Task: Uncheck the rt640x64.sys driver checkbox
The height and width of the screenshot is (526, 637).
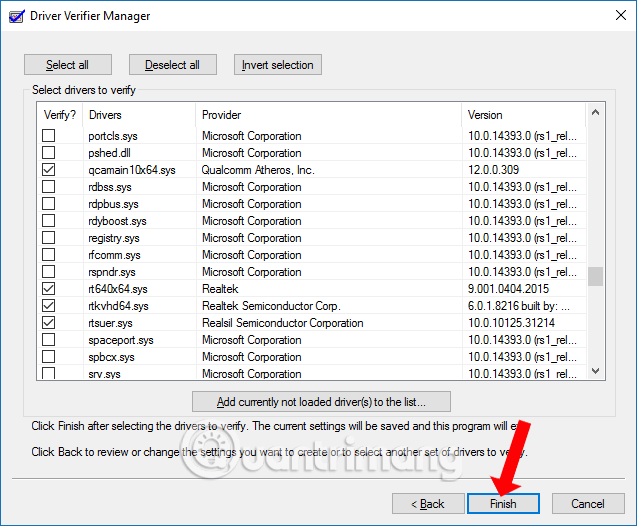Action: click(x=48, y=289)
